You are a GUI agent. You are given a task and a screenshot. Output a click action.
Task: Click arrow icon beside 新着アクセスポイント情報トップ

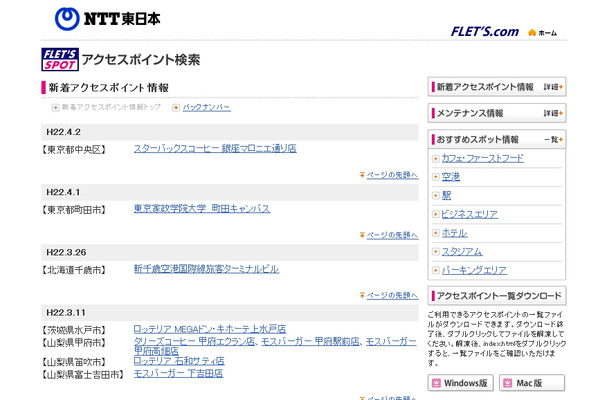[x=55, y=107]
